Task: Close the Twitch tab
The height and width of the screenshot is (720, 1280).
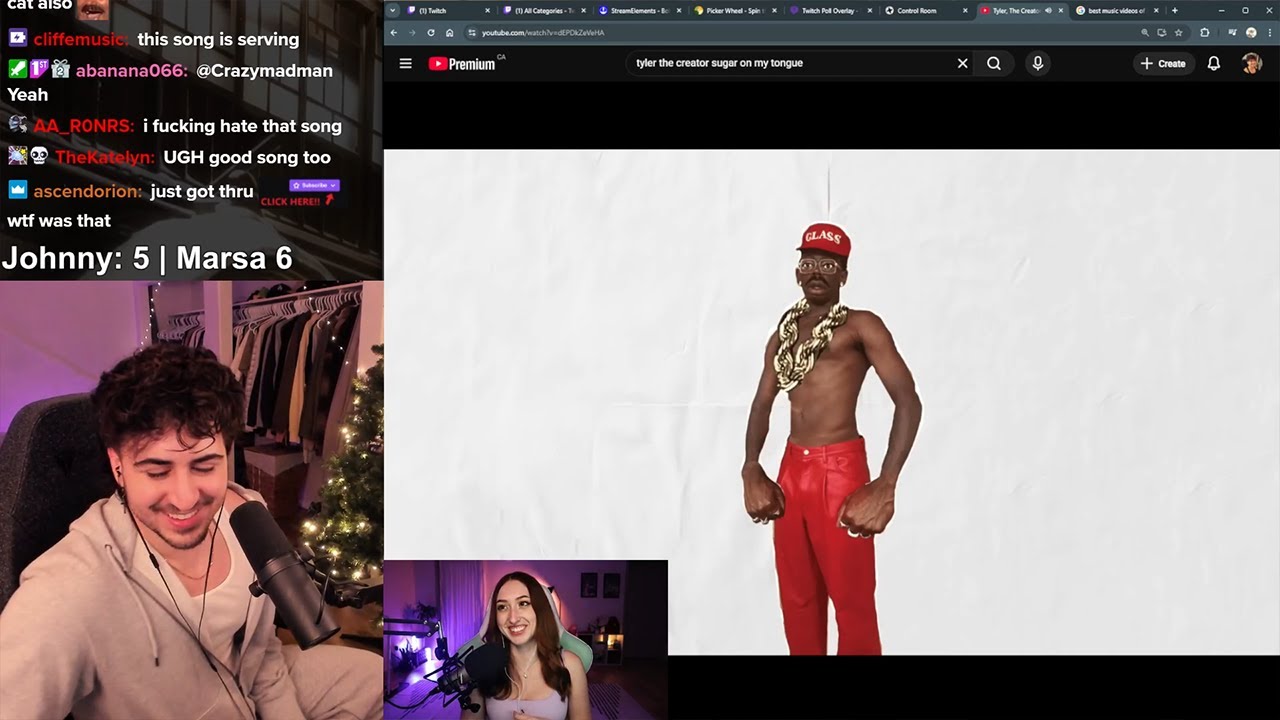Action: coord(488,10)
